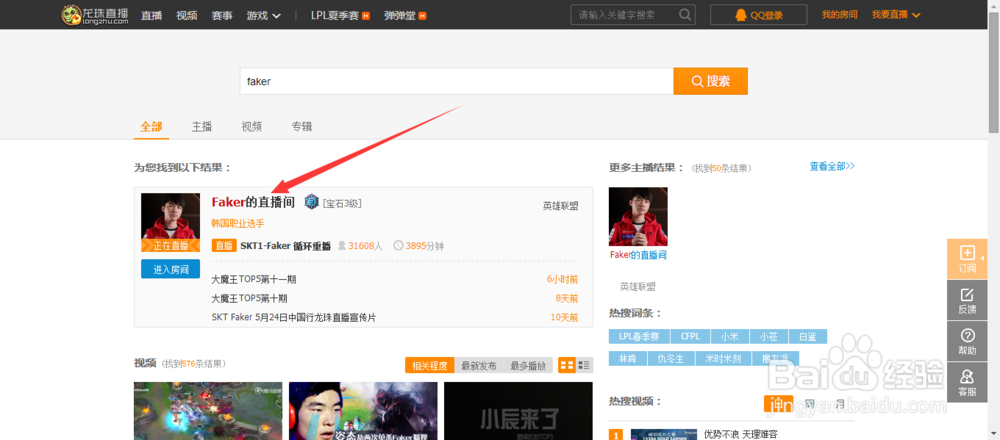Open LPL夏季赛 in the top navigation

(x=335, y=15)
